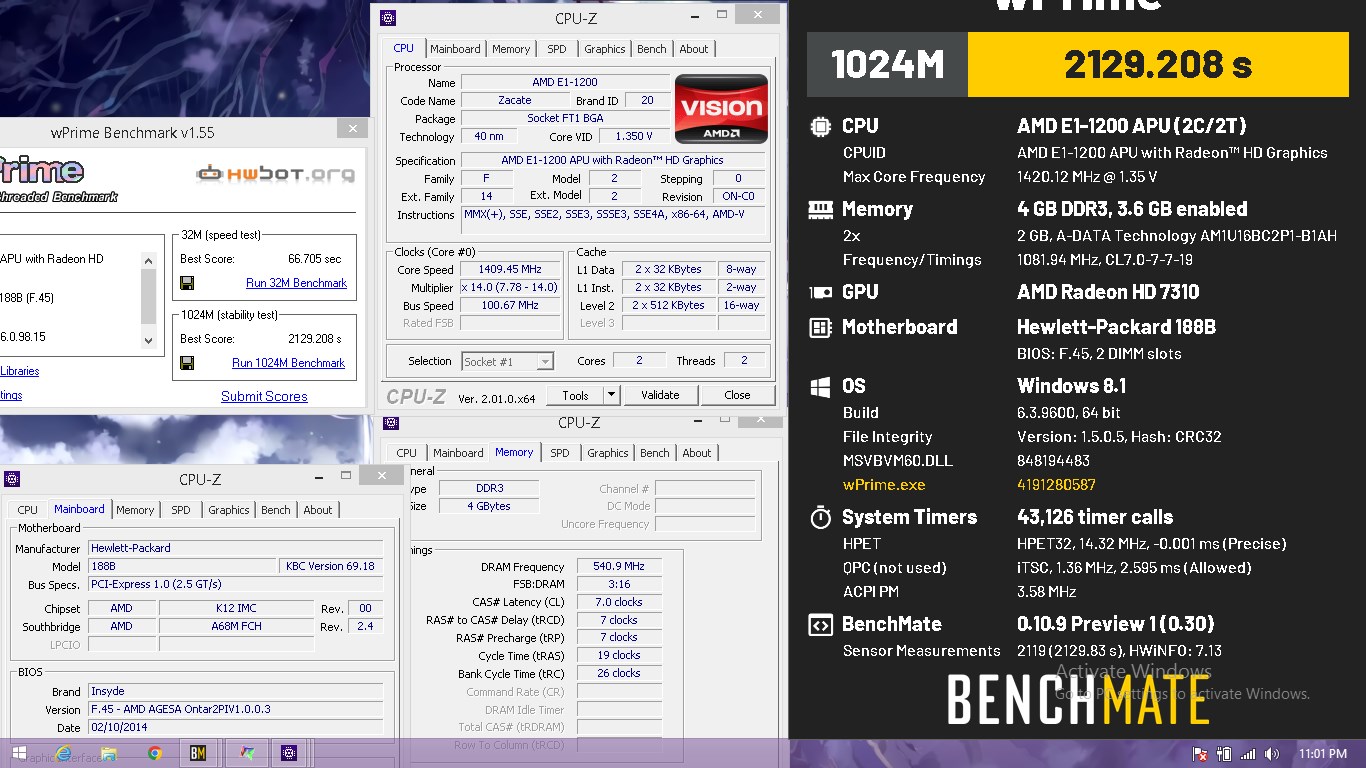Click the HWBOT.org logo in wPrime
The image size is (1366, 768).
click(275, 174)
